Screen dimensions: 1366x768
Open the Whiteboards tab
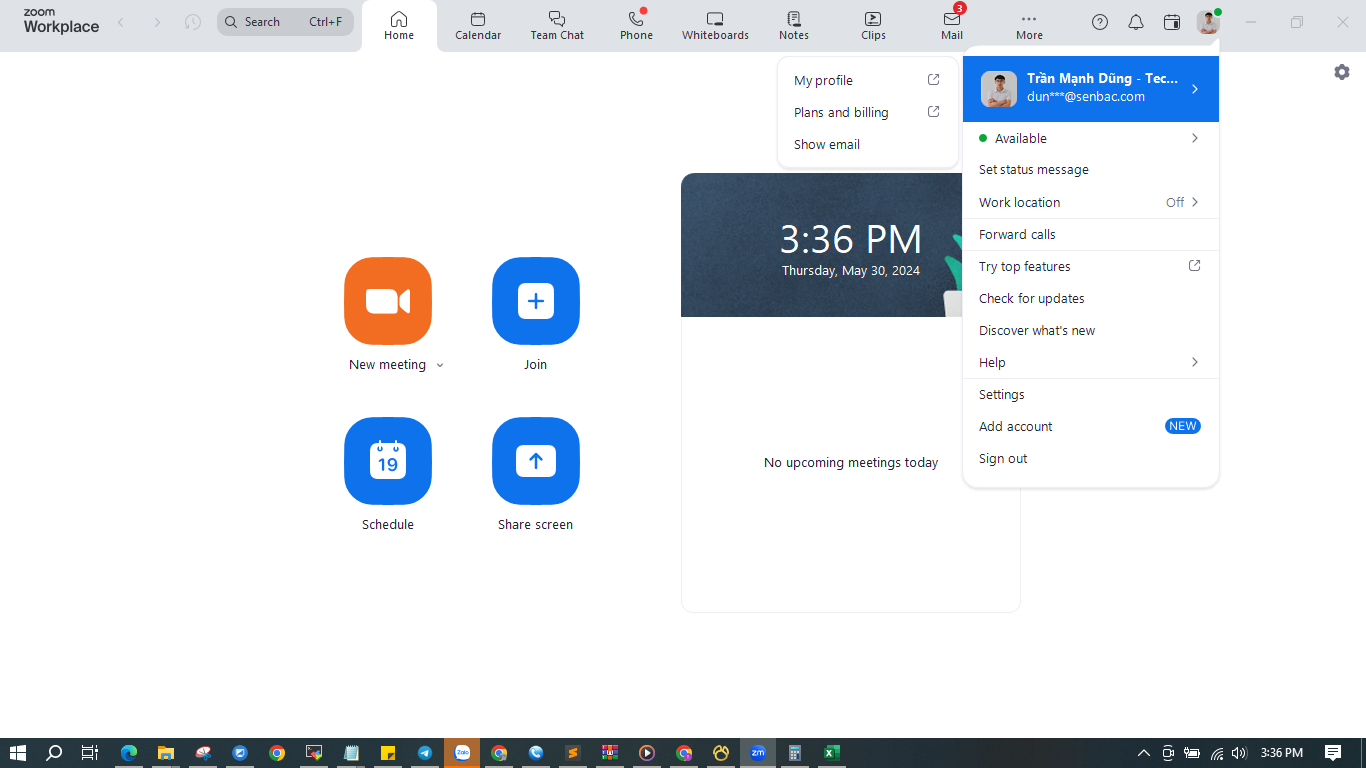pyautogui.click(x=715, y=26)
